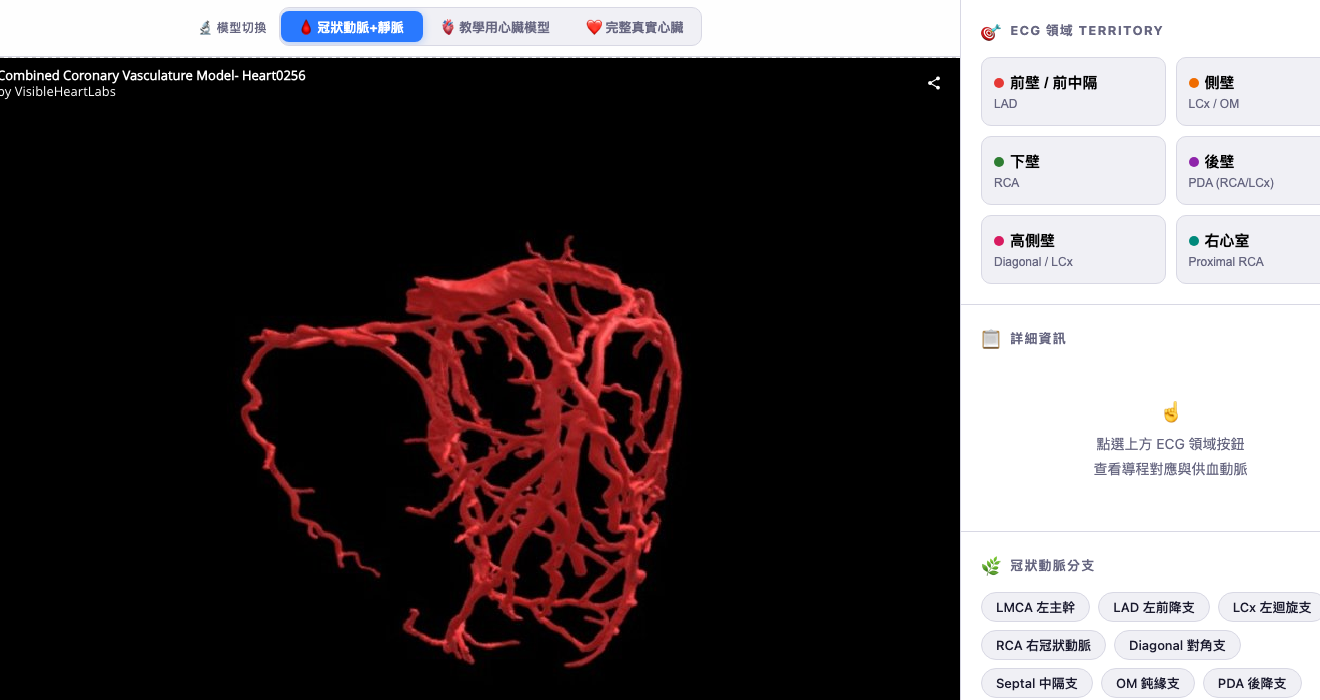Viewport: 1320px width, 700px height.
Task: Click the anatomical heart icon on 教學用心臟模型
Action: click(449, 27)
